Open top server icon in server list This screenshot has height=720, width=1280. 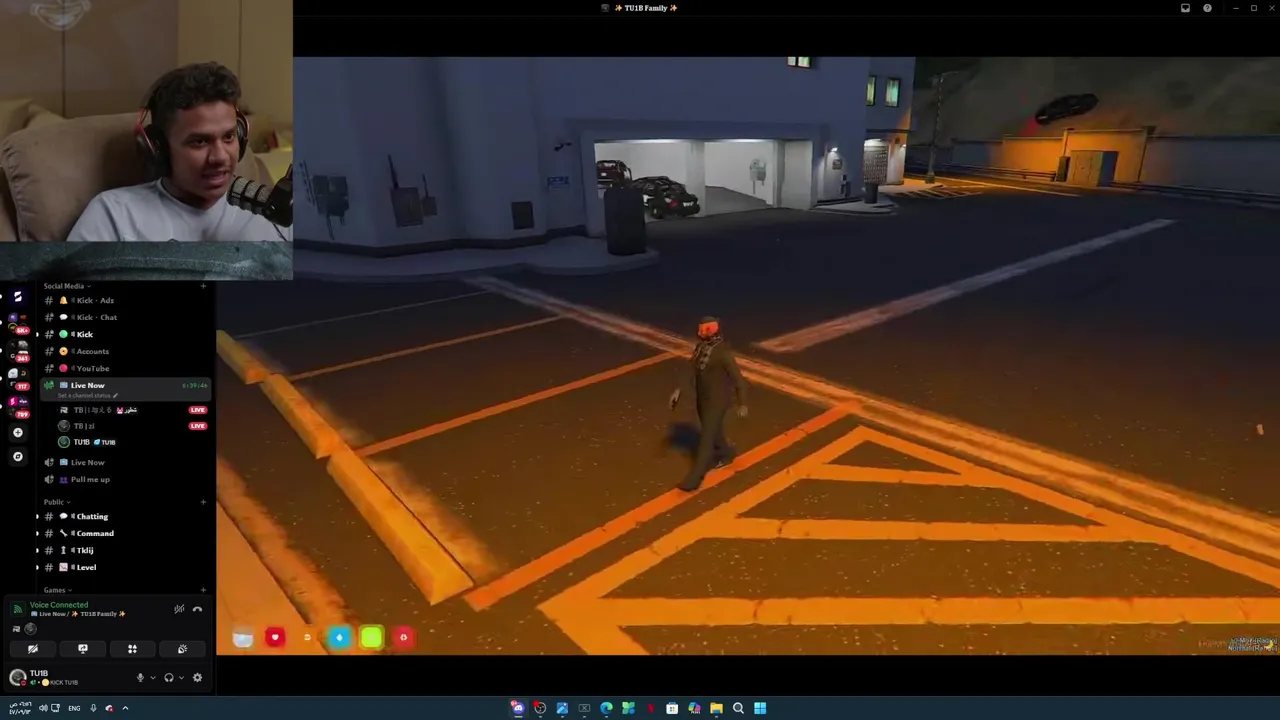17,297
